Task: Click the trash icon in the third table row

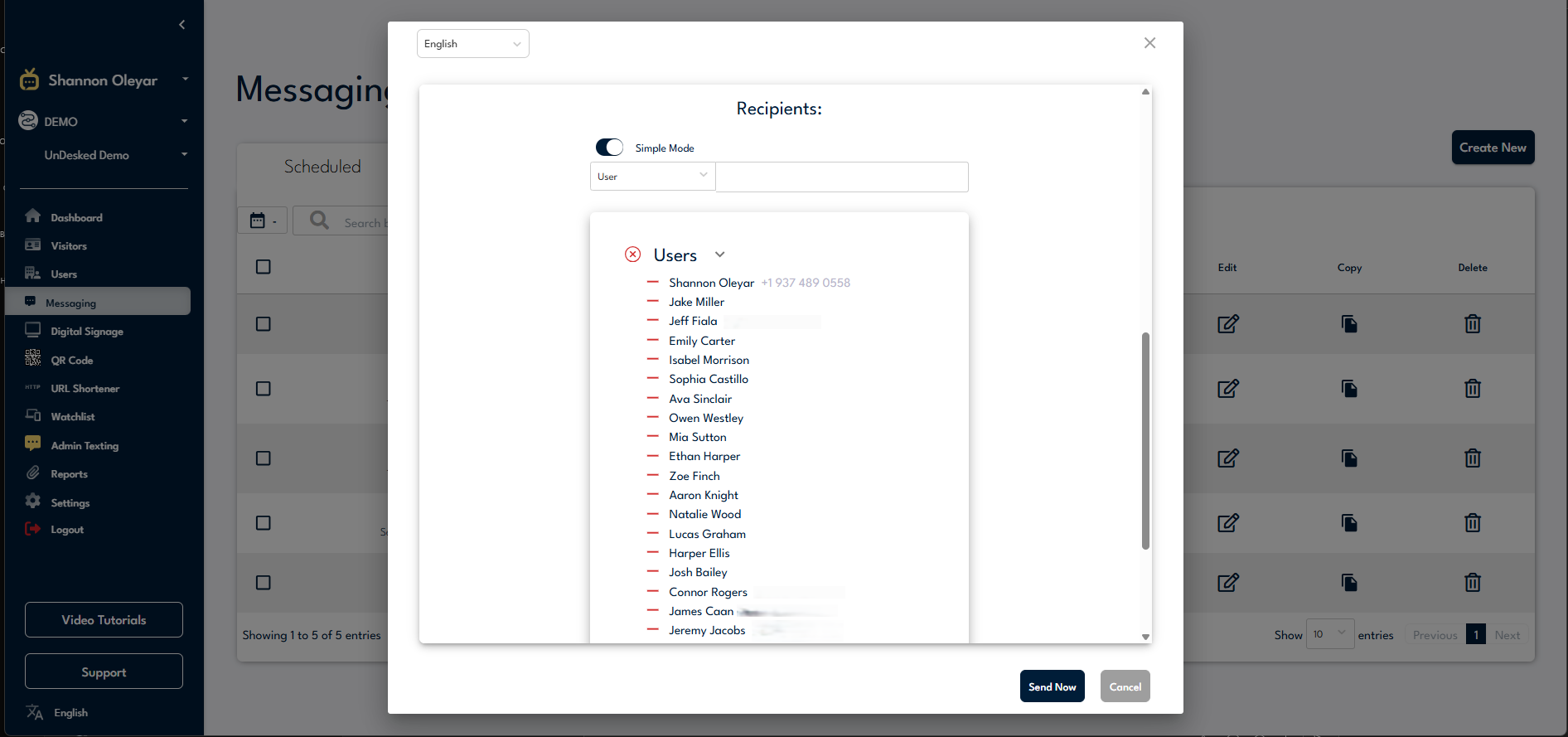Action: coord(1472,458)
